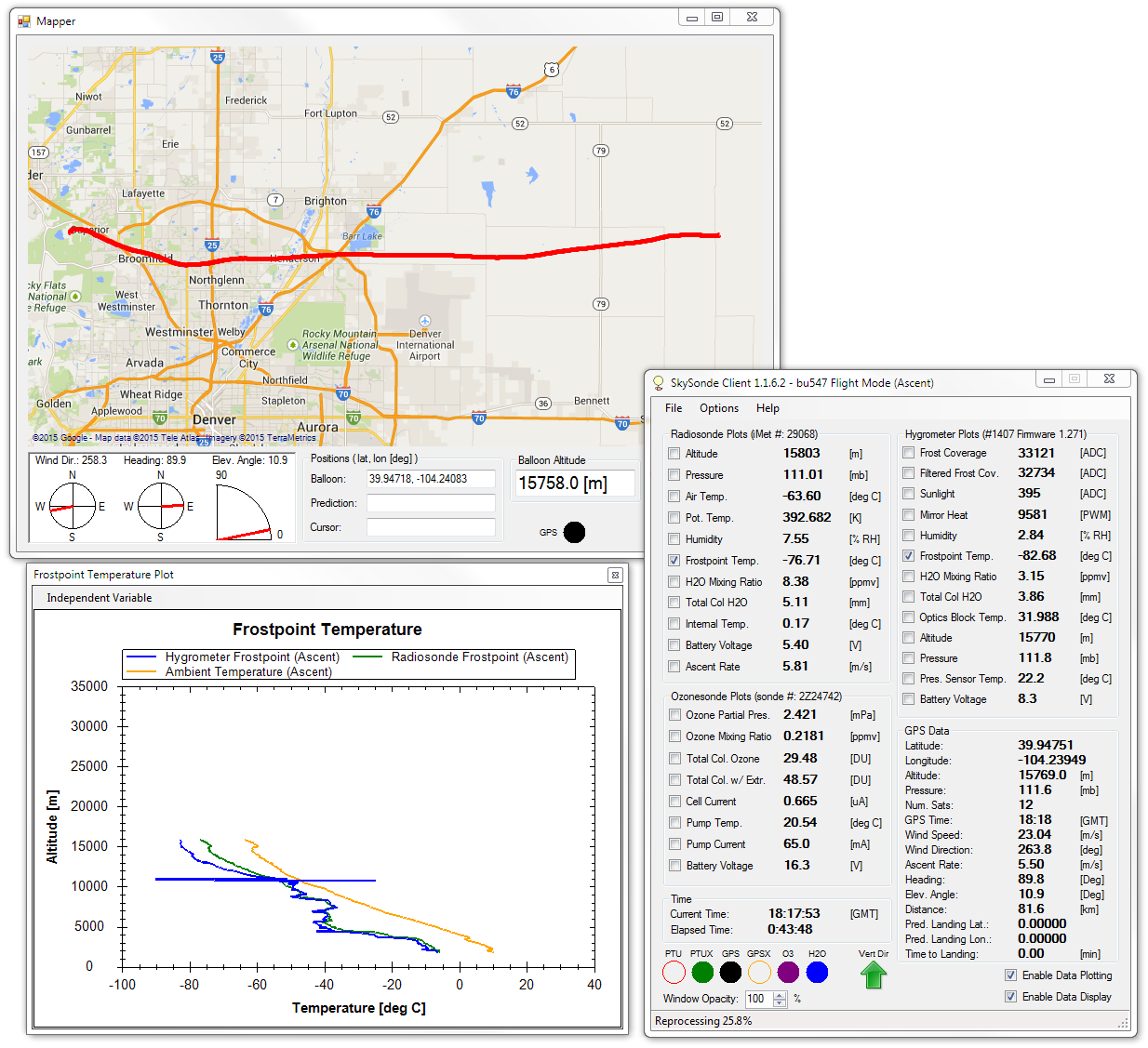The image size is (1148, 1048).
Task: Click the Current Time value 18:17:53
Action: click(794, 913)
